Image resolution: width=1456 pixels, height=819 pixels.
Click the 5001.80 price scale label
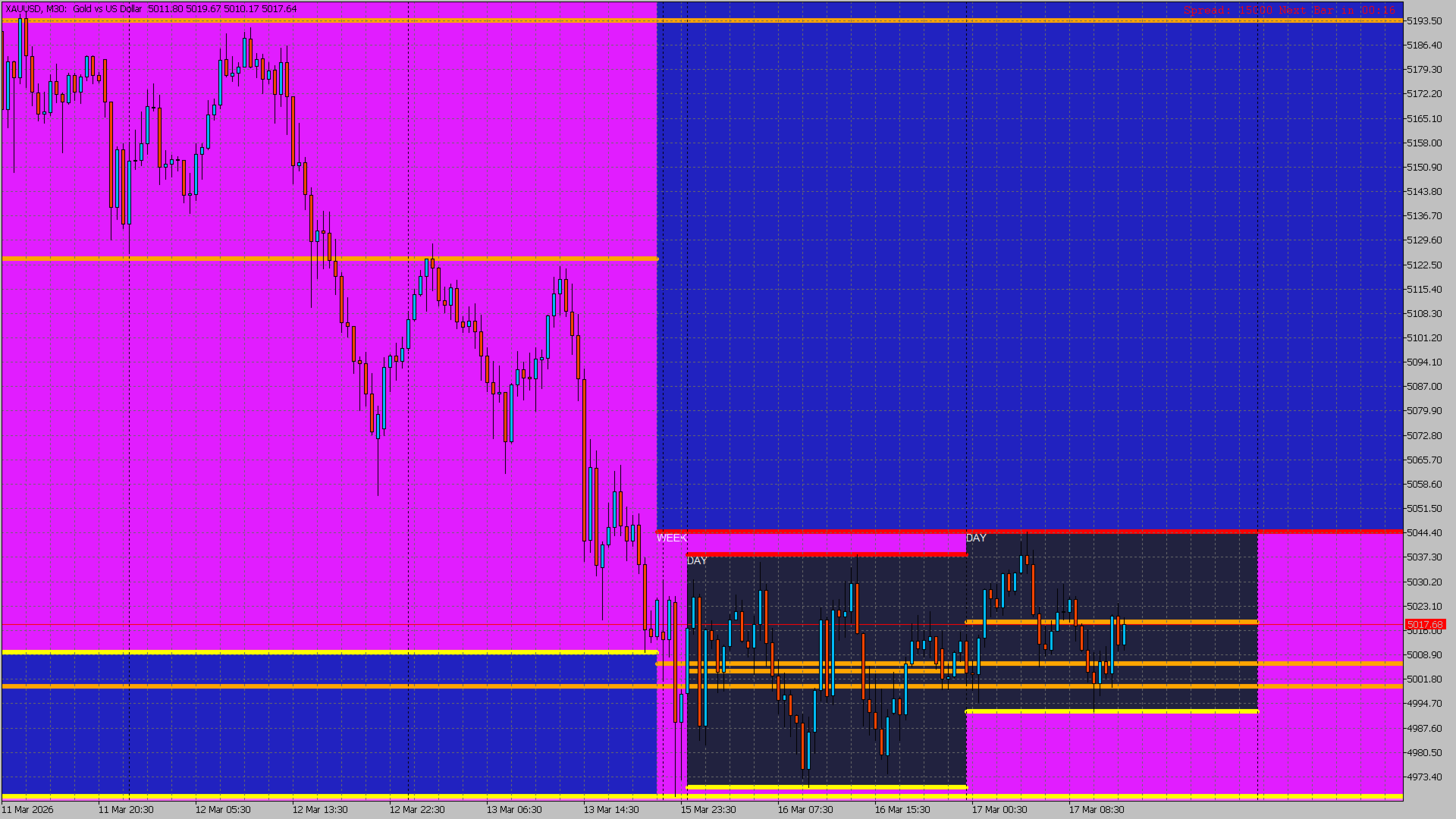(x=1423, y=679)
